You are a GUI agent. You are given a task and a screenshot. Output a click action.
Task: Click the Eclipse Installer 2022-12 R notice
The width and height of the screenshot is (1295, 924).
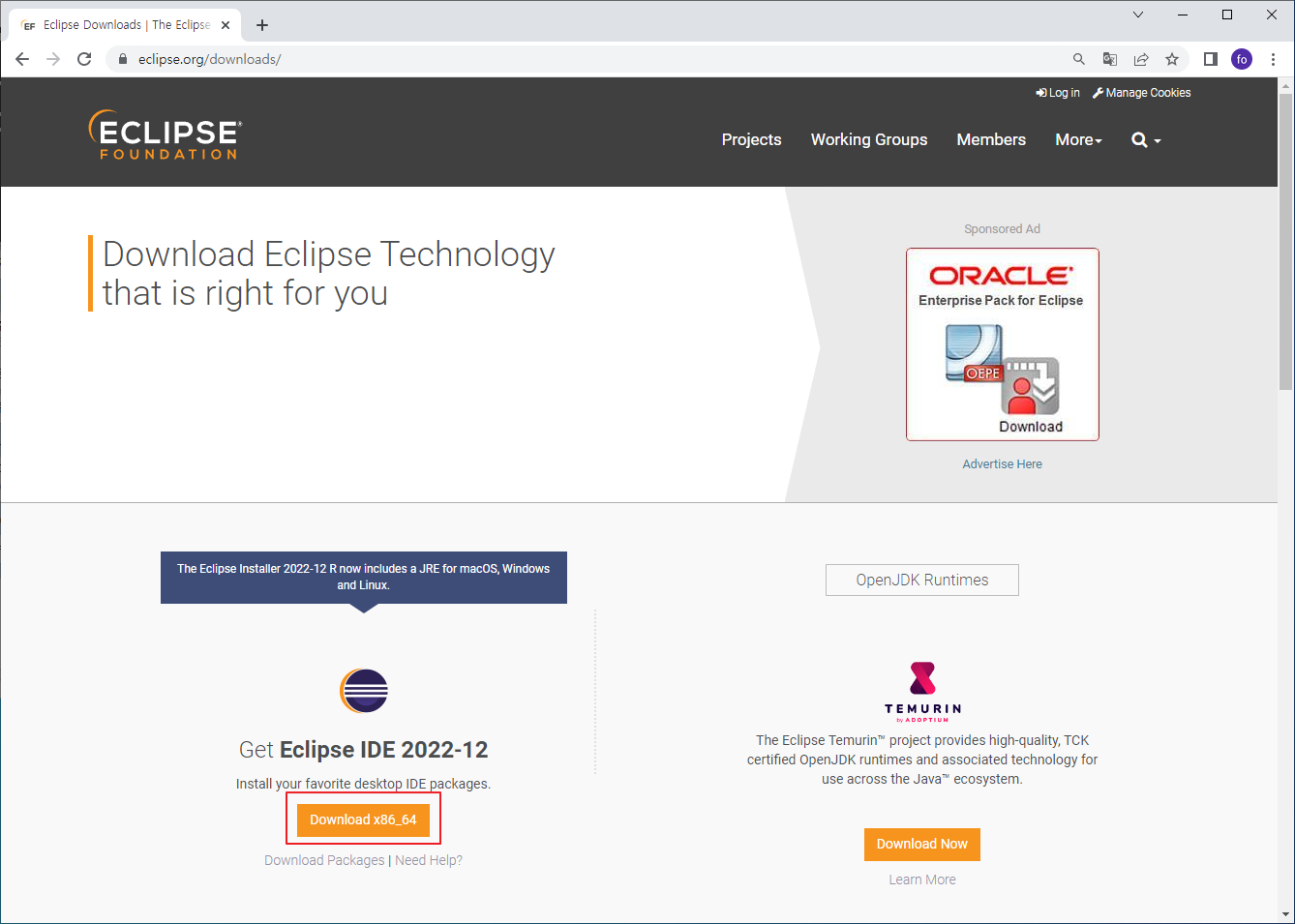coord(364,578)
